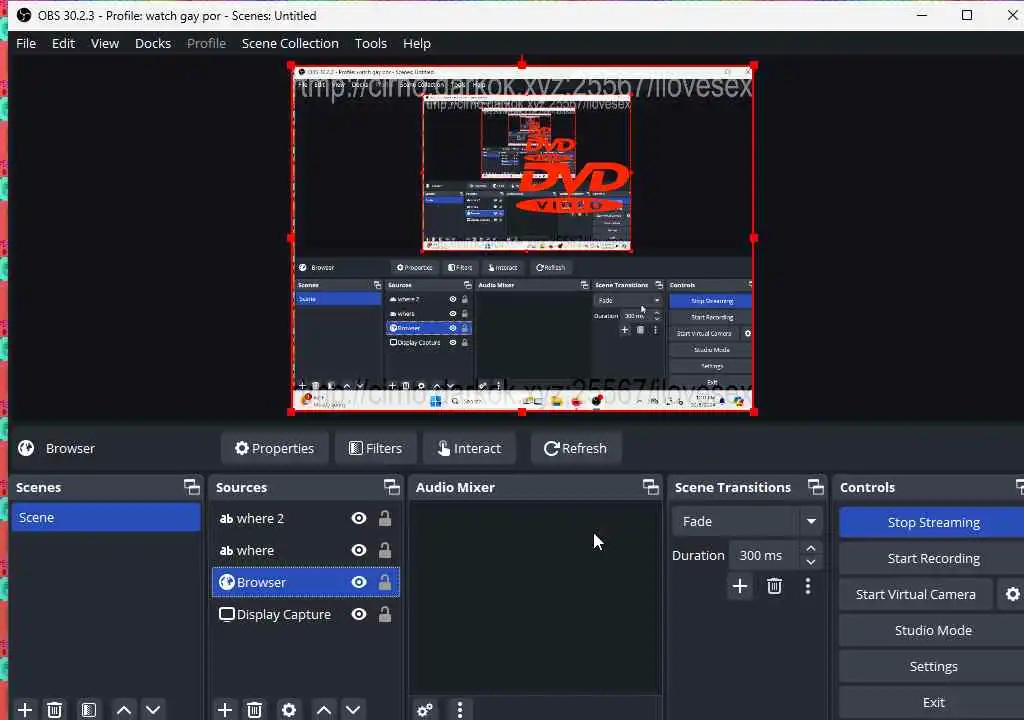Enable Studio Mode
This screenshot has width=1024, height=720.
click(x=933, y=630)
